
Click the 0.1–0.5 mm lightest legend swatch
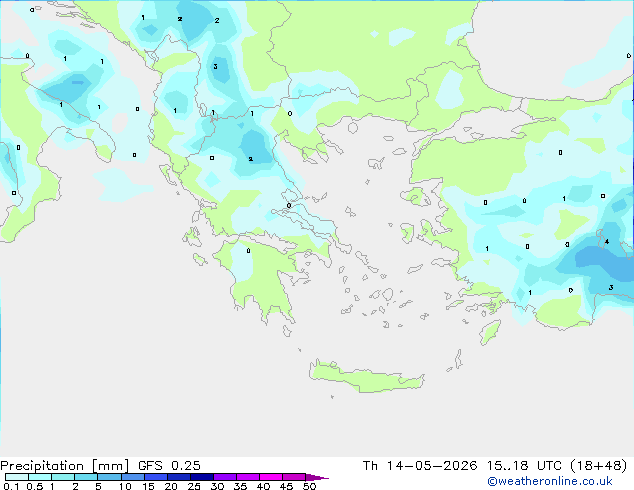[x=17, y=477]
